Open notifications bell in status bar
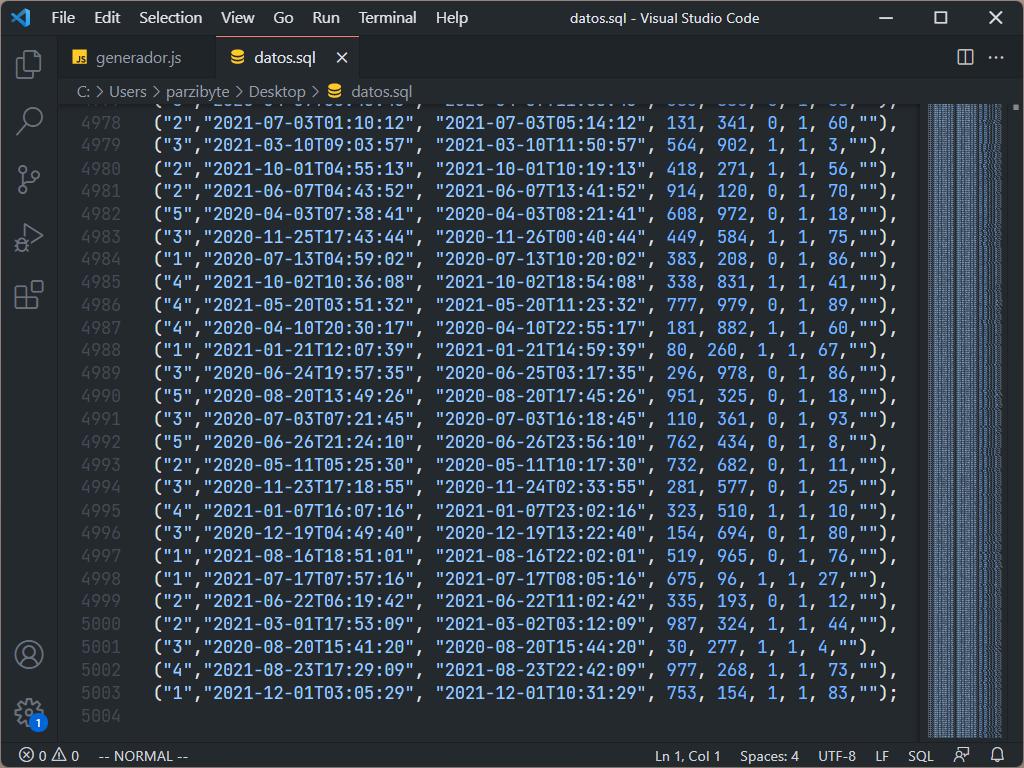The height and width of the screenshot is (768, 1024). pos(997,756)
